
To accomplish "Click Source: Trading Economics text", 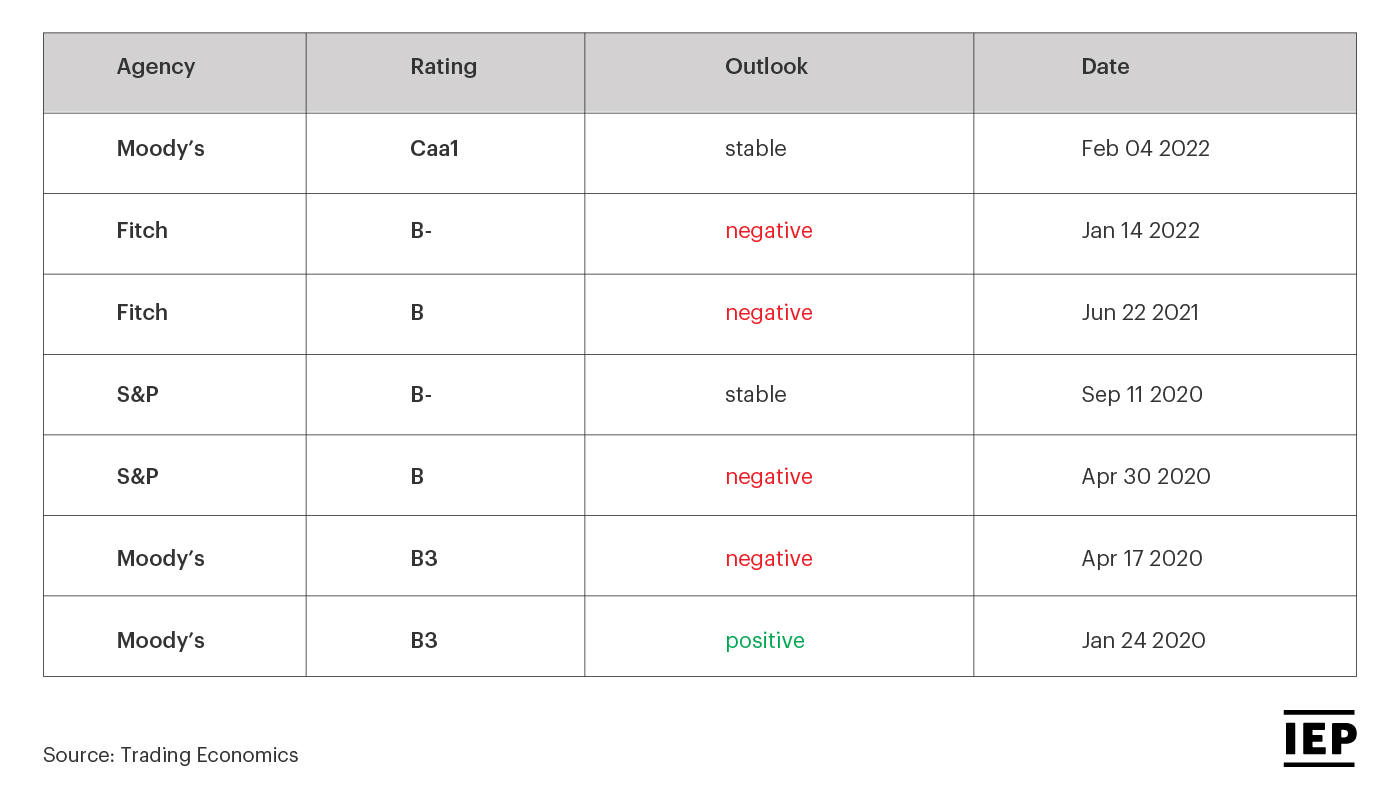I will point(171,755).
